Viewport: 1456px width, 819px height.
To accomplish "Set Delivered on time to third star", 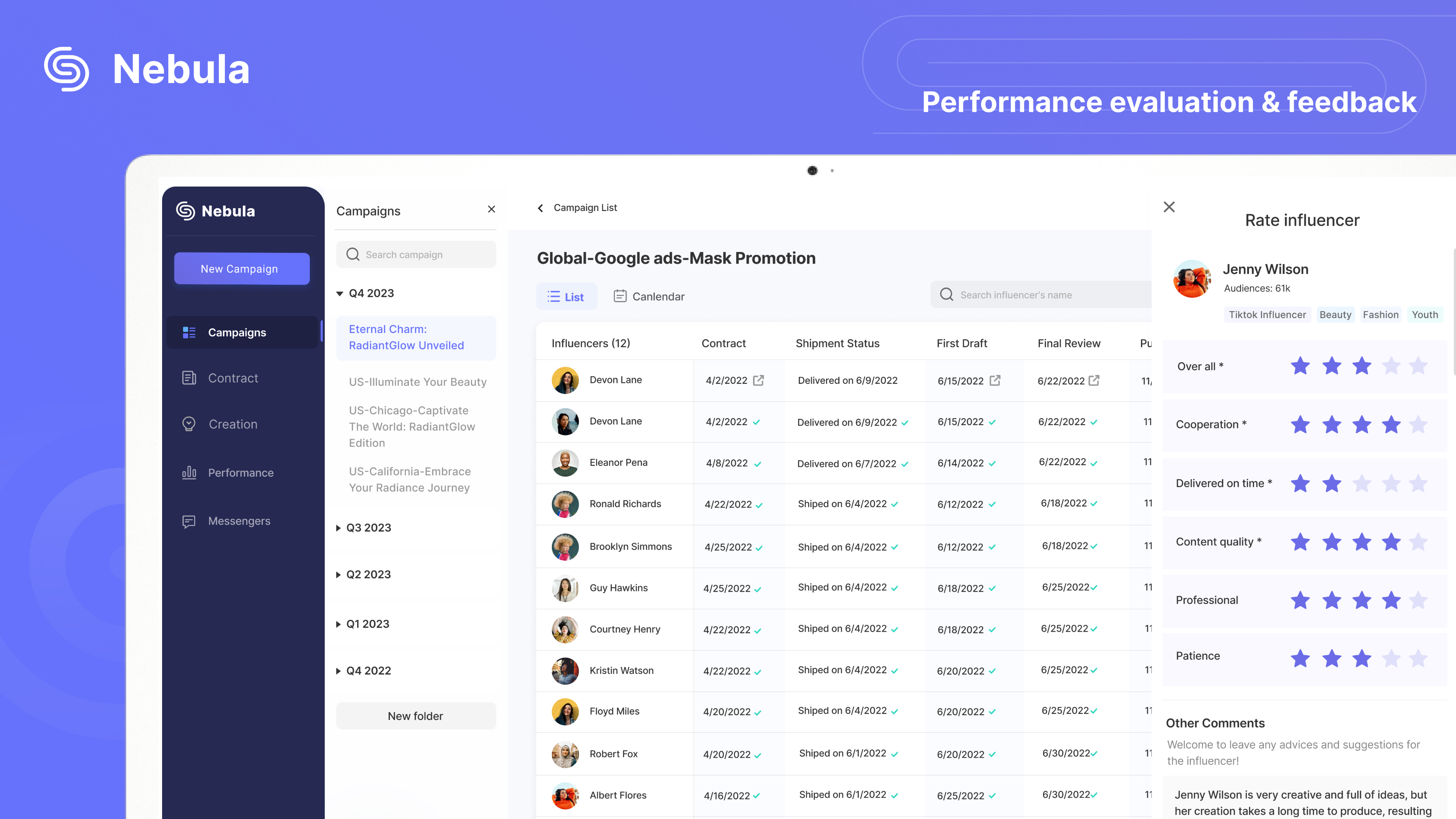I will coord(1362,483).
